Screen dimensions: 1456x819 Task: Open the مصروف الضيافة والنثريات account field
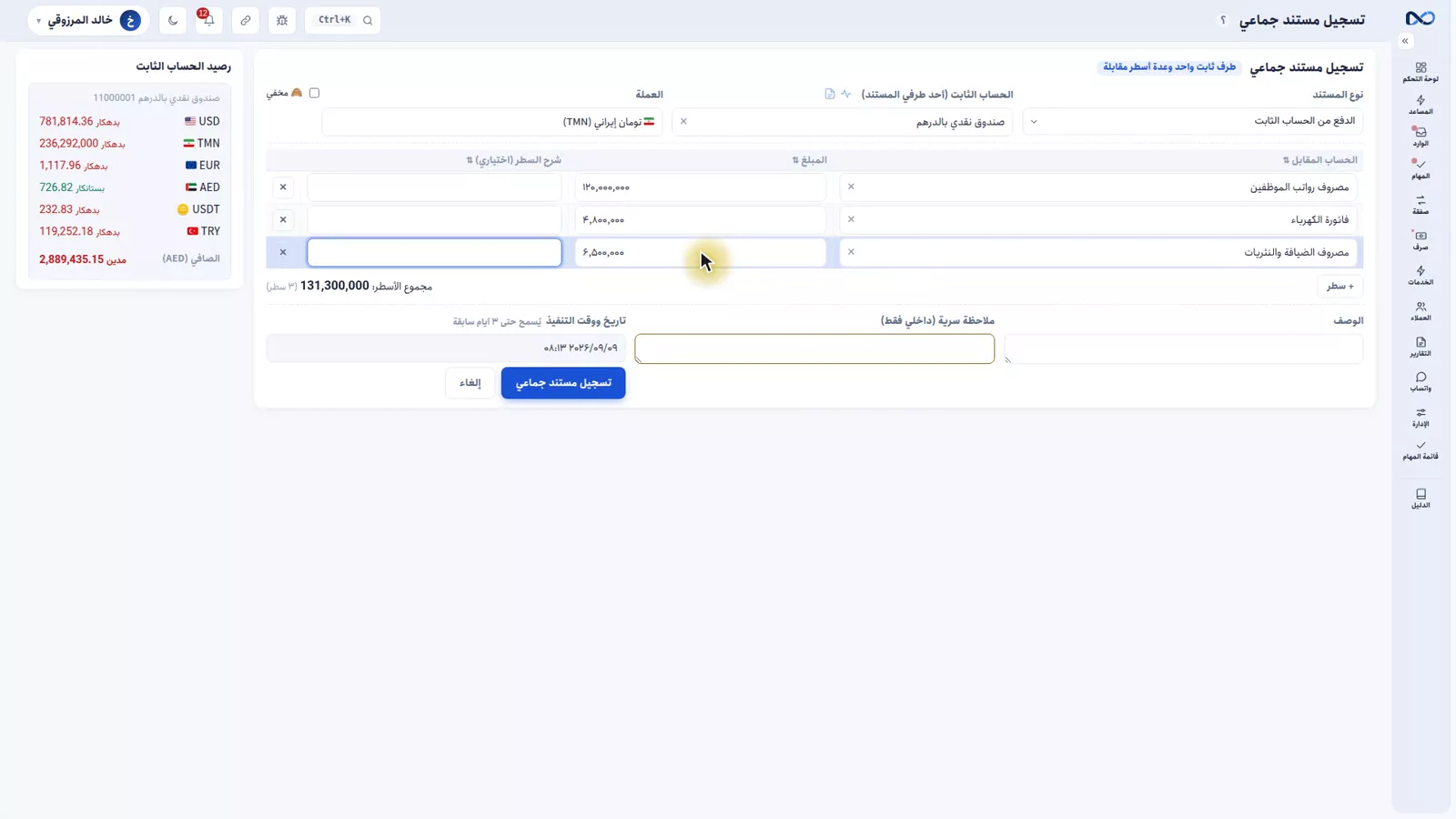tap(1097, 252)
